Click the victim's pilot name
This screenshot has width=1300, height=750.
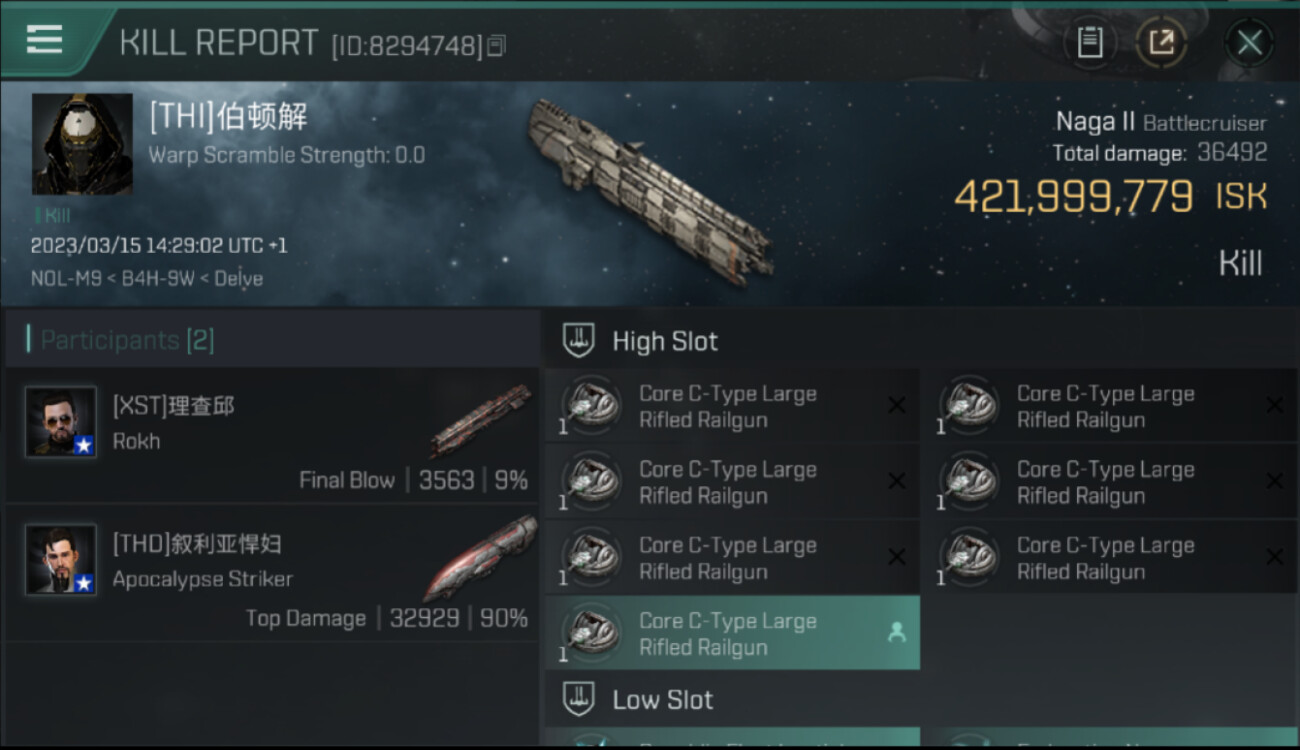pos(228,117)
